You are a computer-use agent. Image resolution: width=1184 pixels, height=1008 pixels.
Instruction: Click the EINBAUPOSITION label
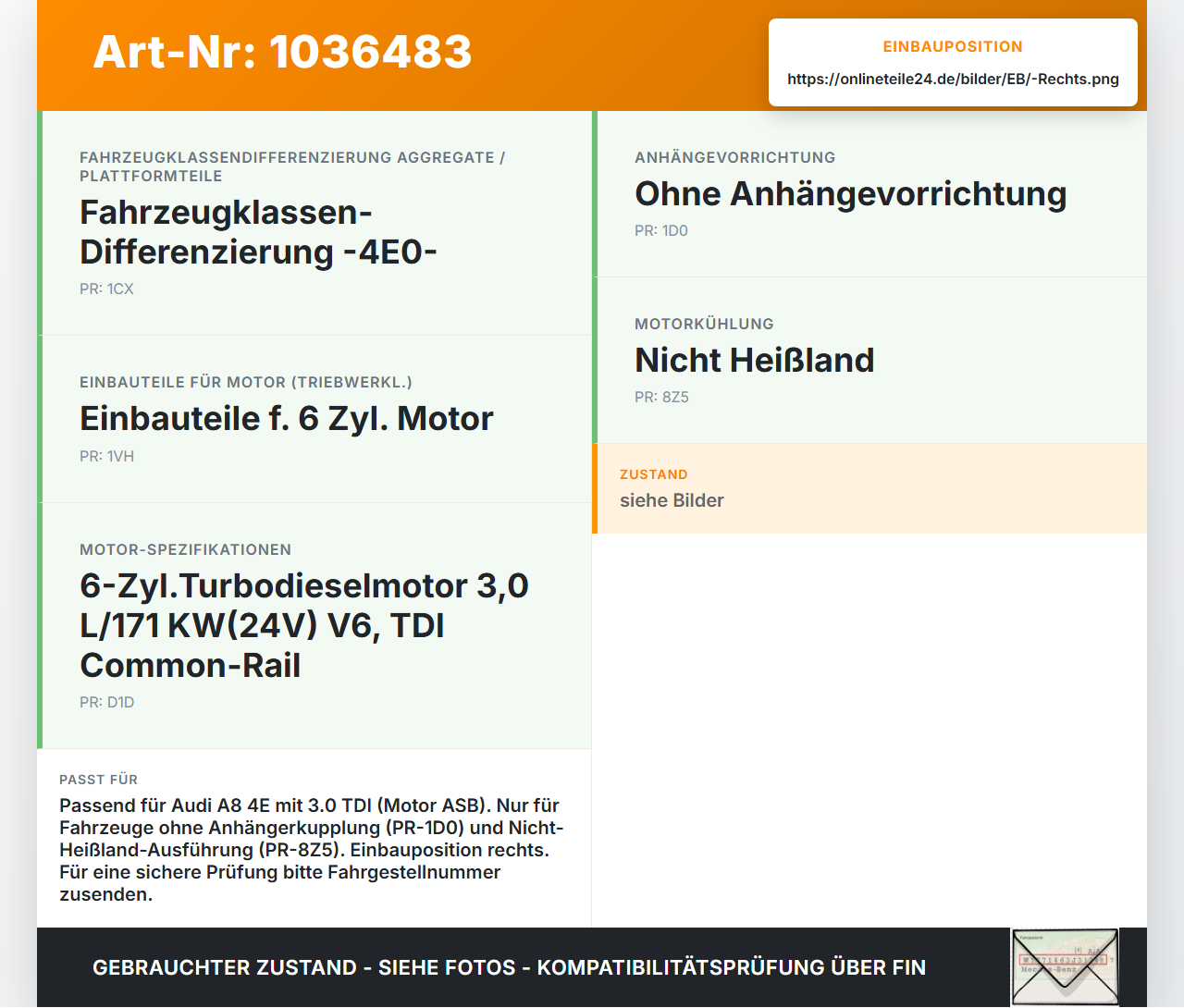point(953,46)
